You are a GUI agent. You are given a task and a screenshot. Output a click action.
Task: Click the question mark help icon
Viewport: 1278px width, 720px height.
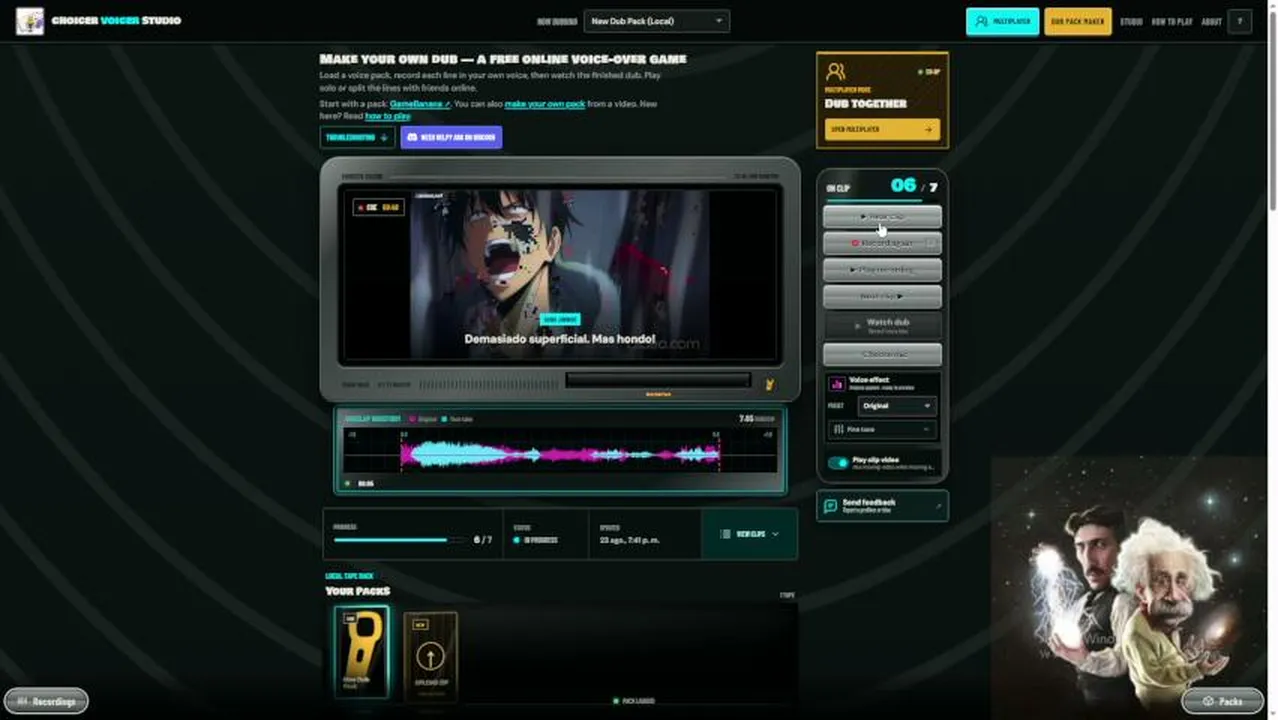coord(1240,21)
